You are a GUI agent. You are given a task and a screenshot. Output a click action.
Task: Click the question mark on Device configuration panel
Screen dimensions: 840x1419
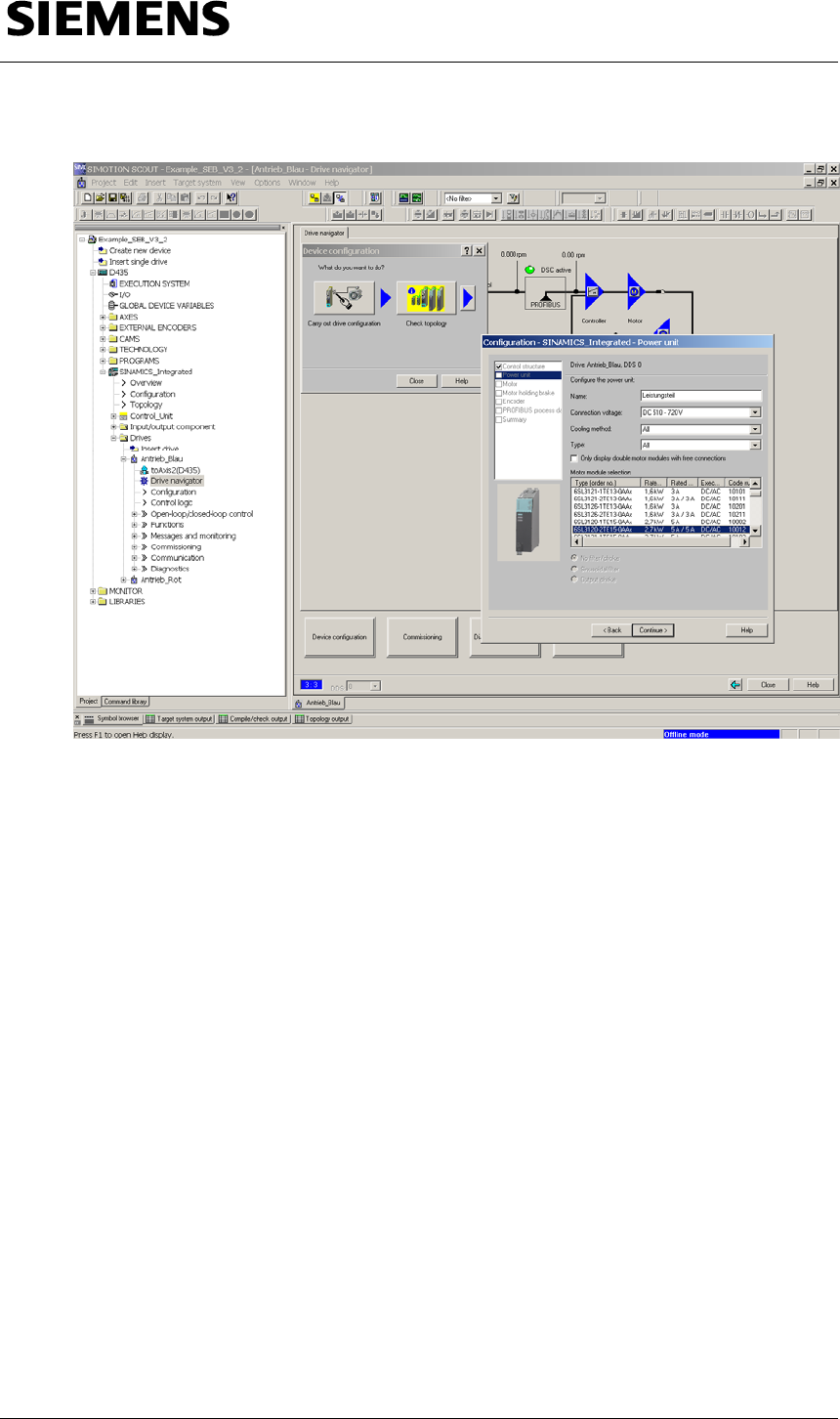click(466, 251)
